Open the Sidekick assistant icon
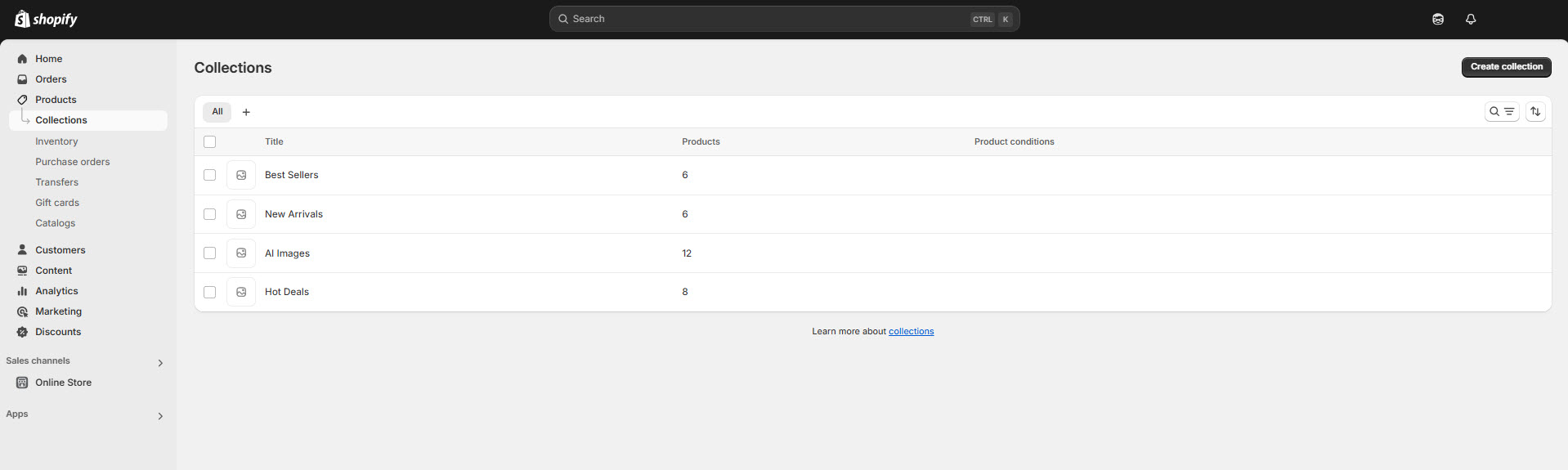 tap(1437, 19)
